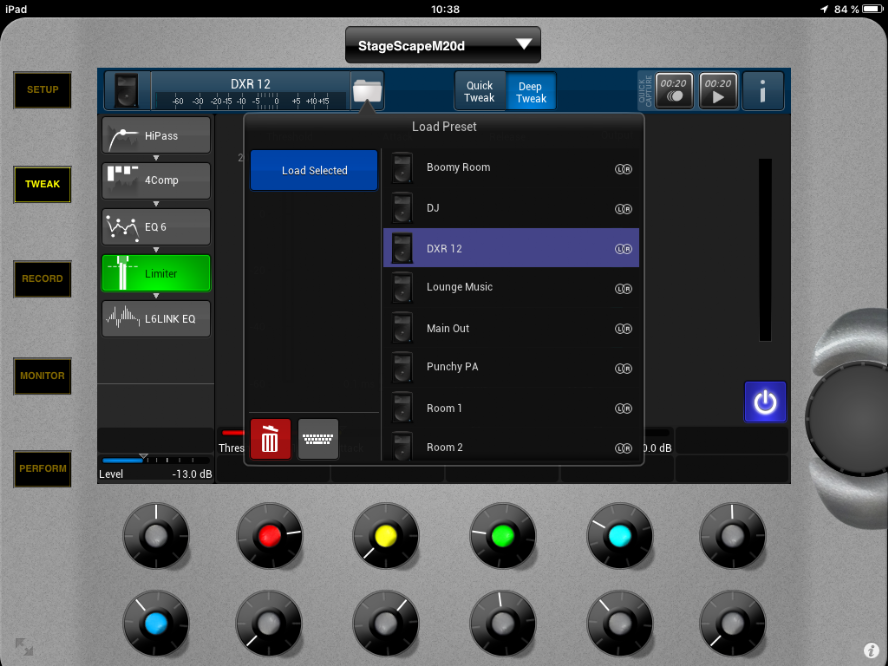This screenshot has width=888, height=666.
Task: Open the StageScapeM20d device dropdown
Action: click(442, 45)
